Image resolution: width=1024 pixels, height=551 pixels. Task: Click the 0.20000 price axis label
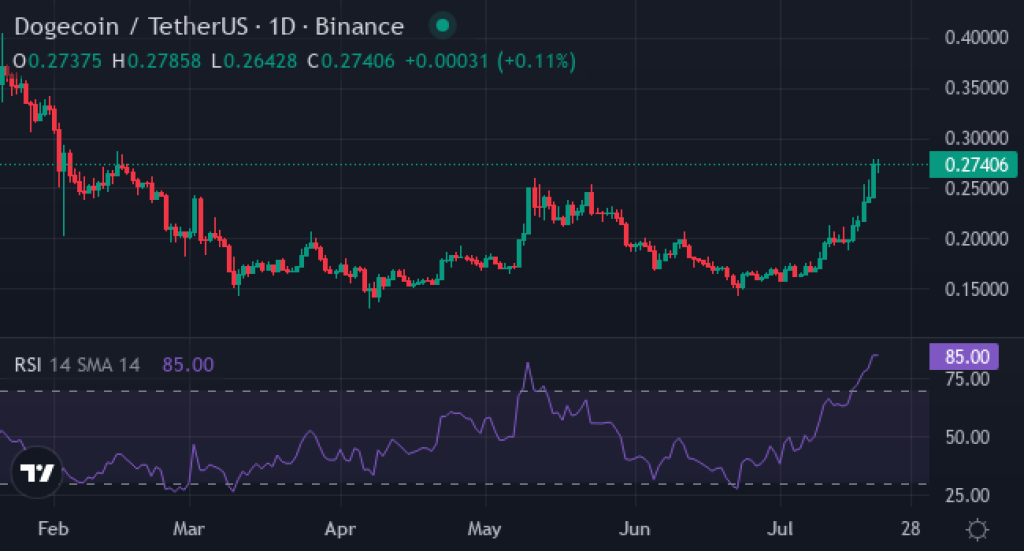pyautogui.click(x=976, y=239)
